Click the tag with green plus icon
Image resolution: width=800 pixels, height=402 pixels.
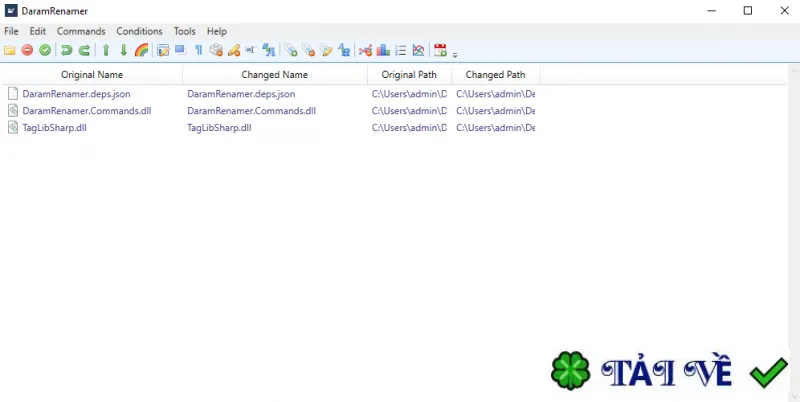(x=291, y=50)
